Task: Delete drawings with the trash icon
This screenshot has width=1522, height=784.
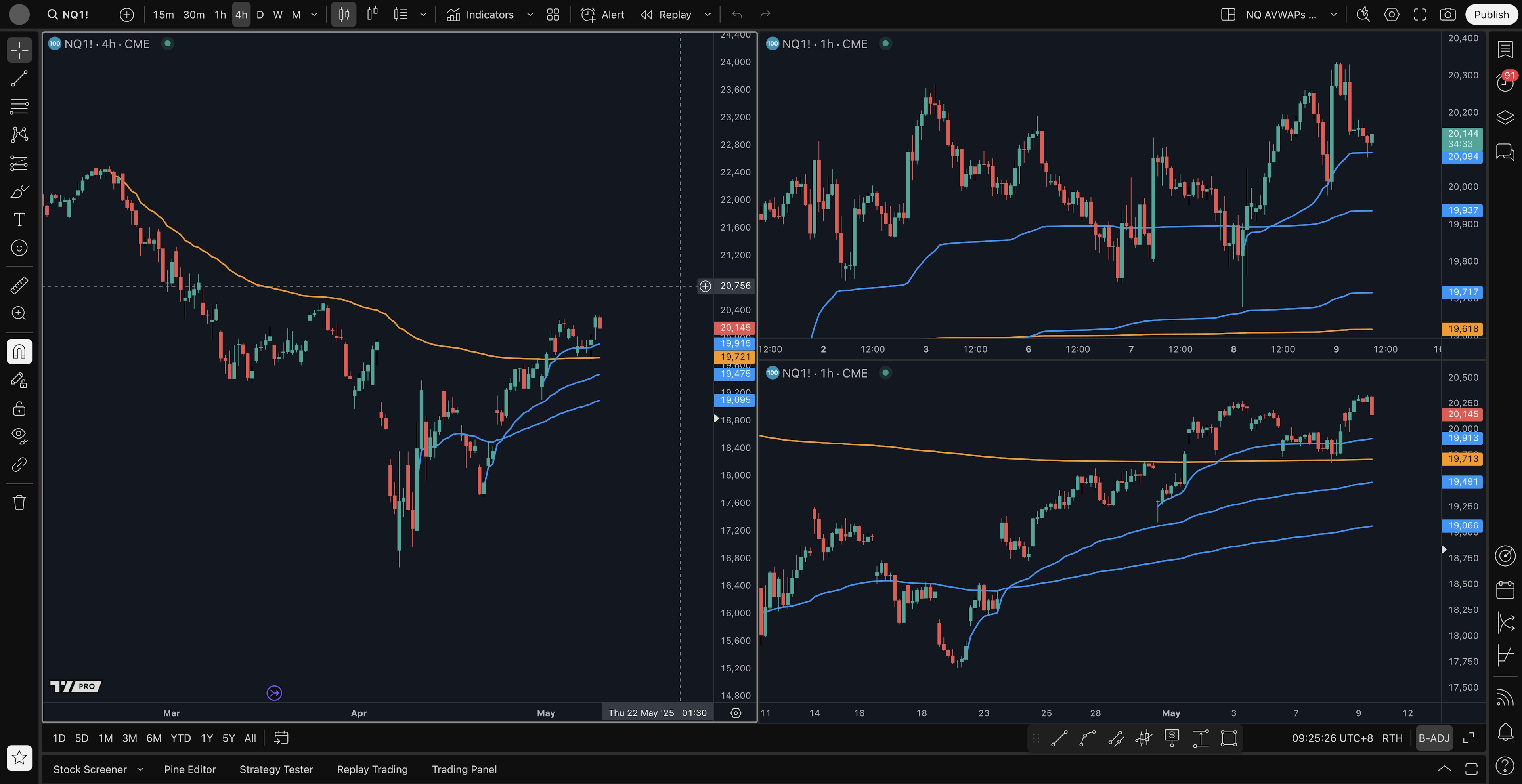Action: pos(19,502)
